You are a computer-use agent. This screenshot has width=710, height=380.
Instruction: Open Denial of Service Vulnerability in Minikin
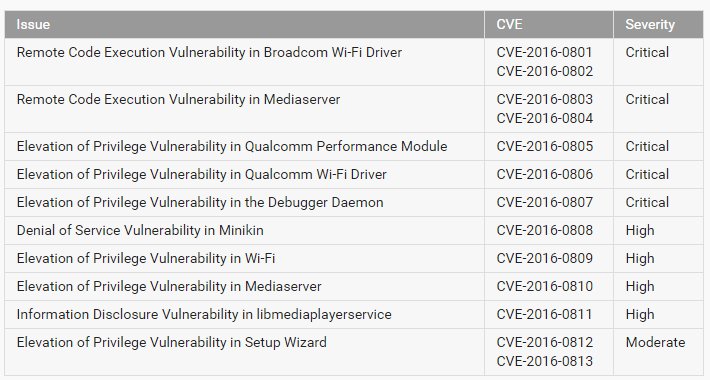tap(140, 231)
